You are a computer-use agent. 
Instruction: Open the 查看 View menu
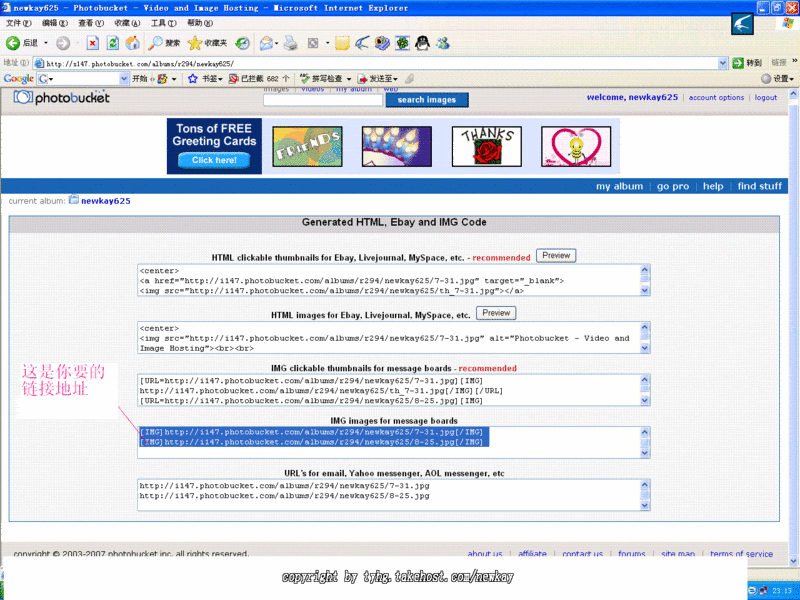[91, 23]
